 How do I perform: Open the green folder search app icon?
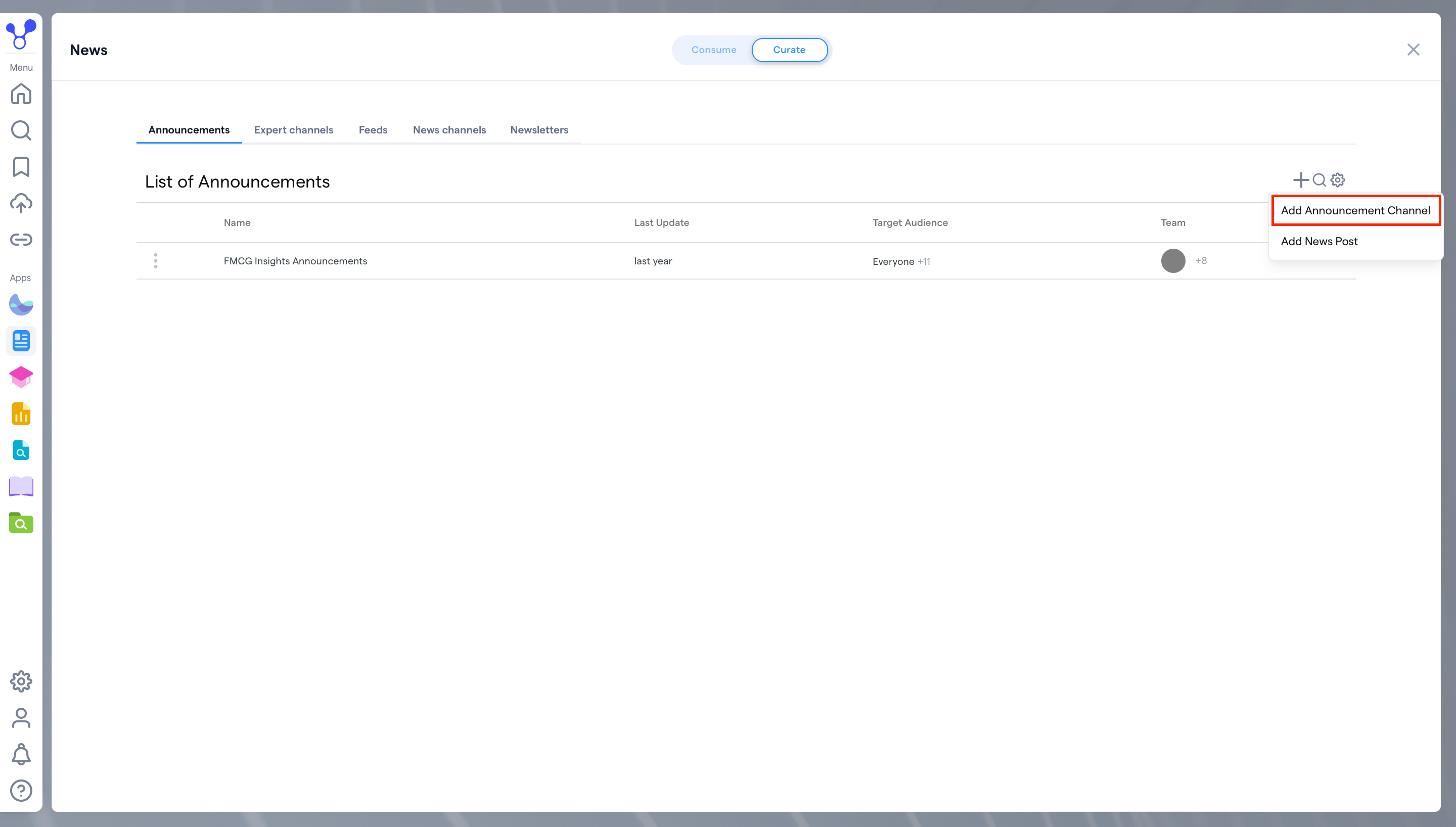[x=21, y=523]
